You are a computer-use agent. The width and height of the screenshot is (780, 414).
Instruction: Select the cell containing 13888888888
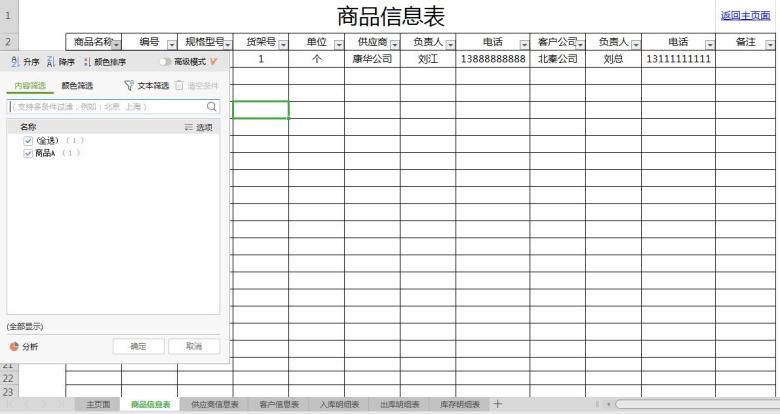point(493,59)
